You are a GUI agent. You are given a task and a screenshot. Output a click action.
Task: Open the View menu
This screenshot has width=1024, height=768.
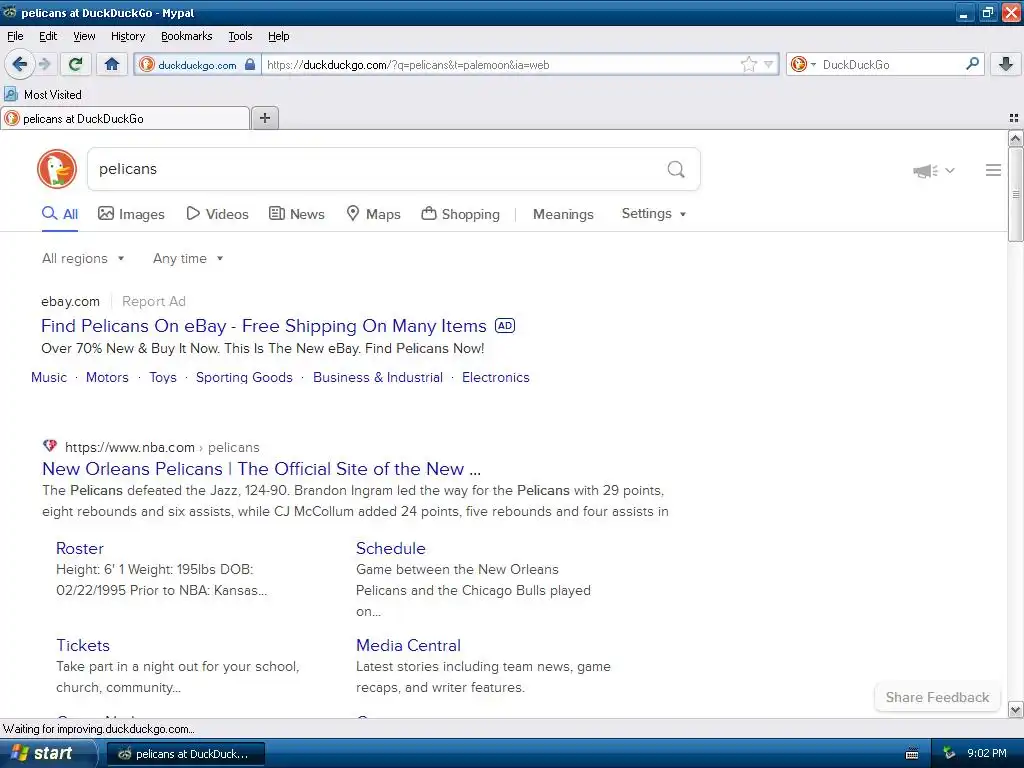coord(84,36)
